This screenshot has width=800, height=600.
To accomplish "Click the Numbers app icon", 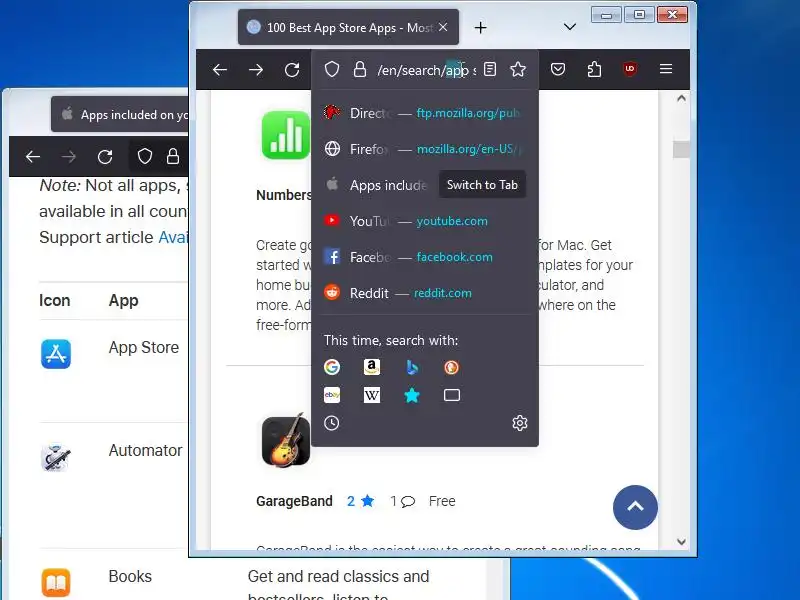I will pos(286,135).
